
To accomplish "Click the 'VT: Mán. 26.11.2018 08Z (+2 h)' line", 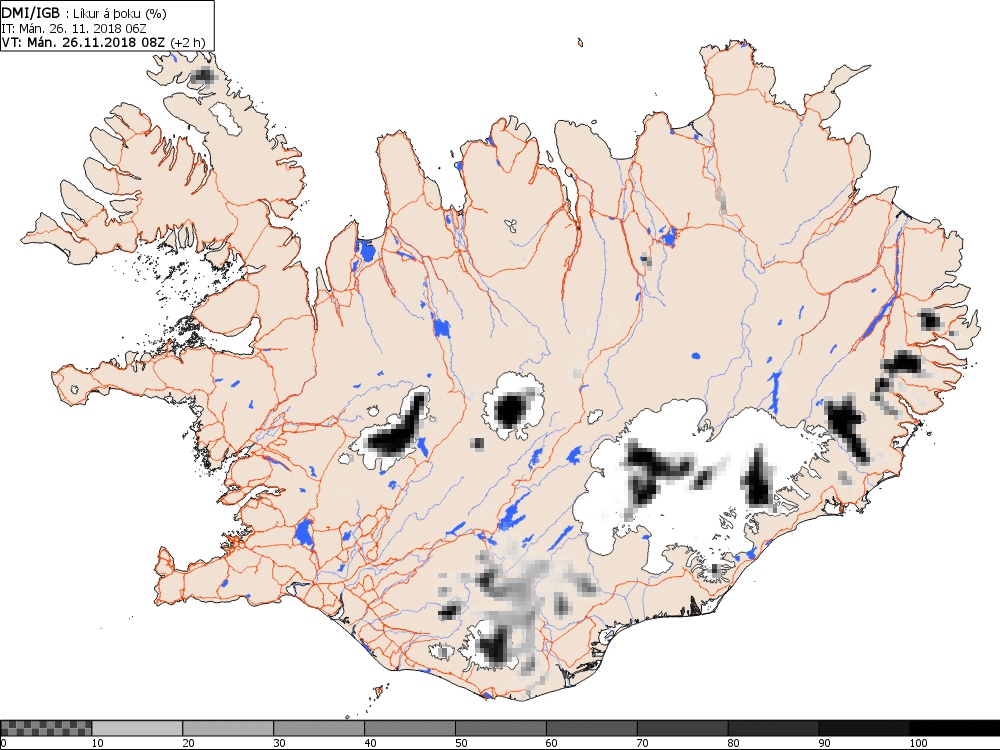I will pos(103,42).
